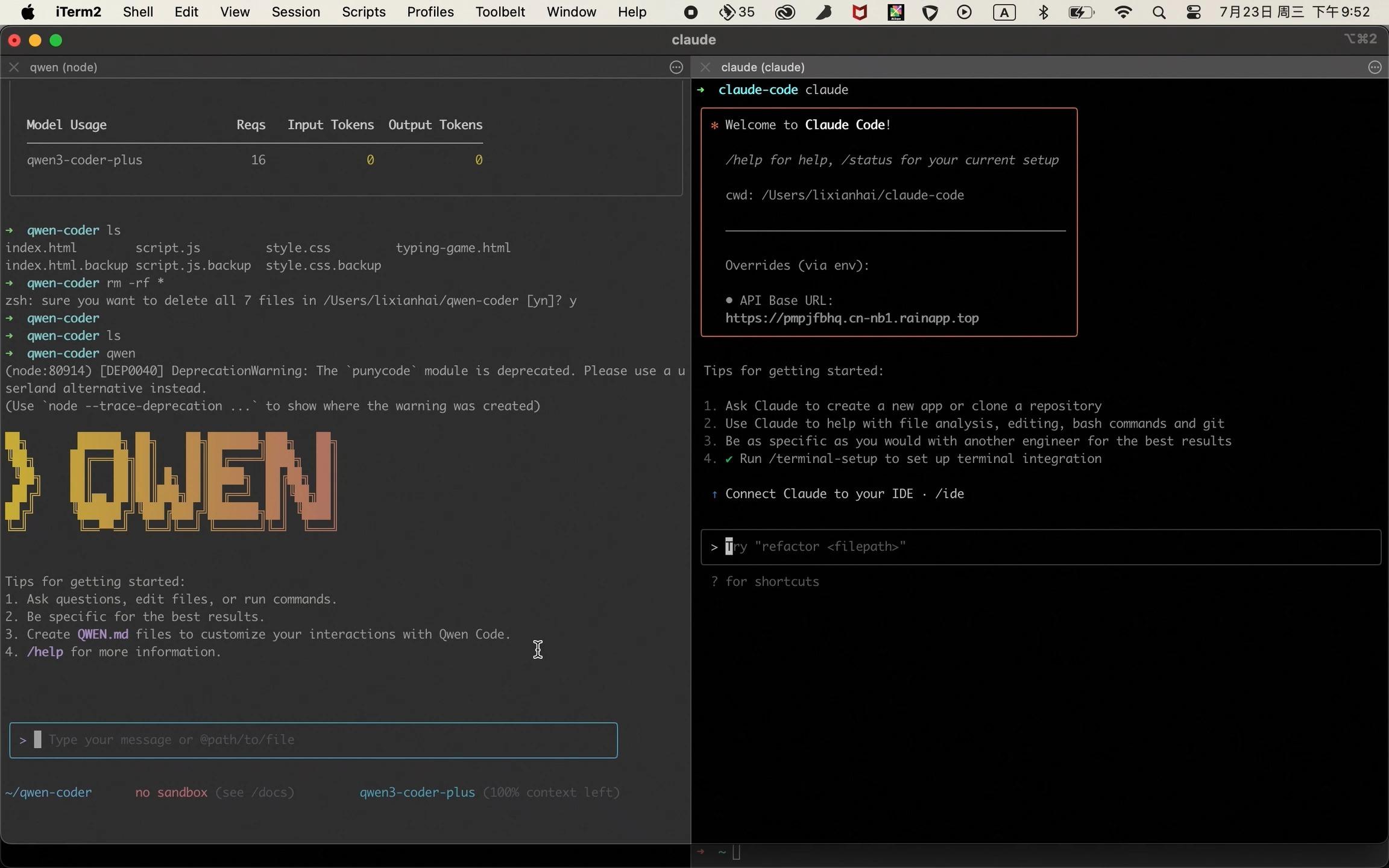
Task: Open the Profiles menu
Action: point(430,12)
